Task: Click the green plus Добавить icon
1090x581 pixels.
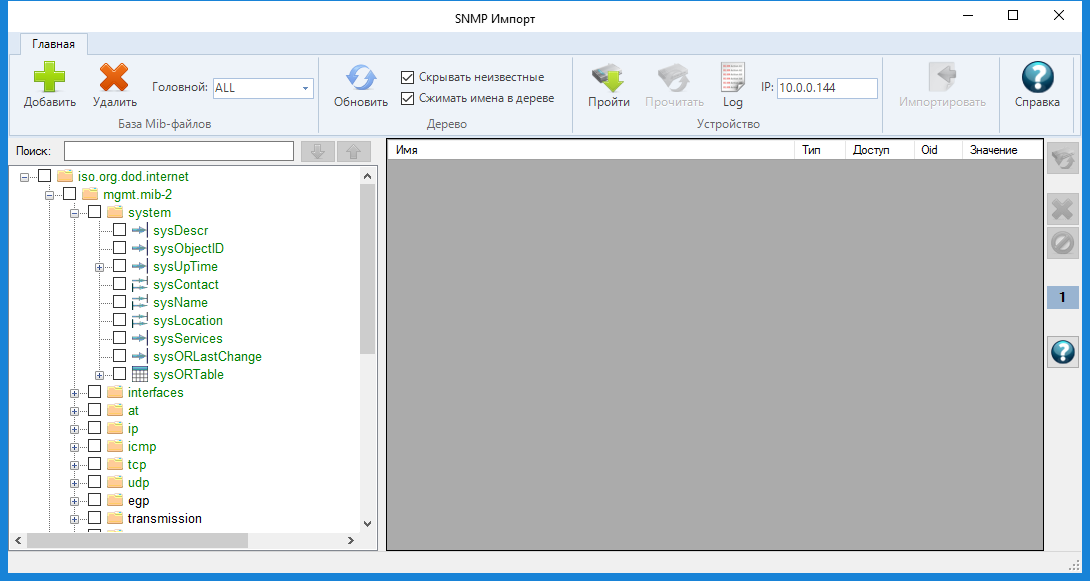Action: point(49,76)
